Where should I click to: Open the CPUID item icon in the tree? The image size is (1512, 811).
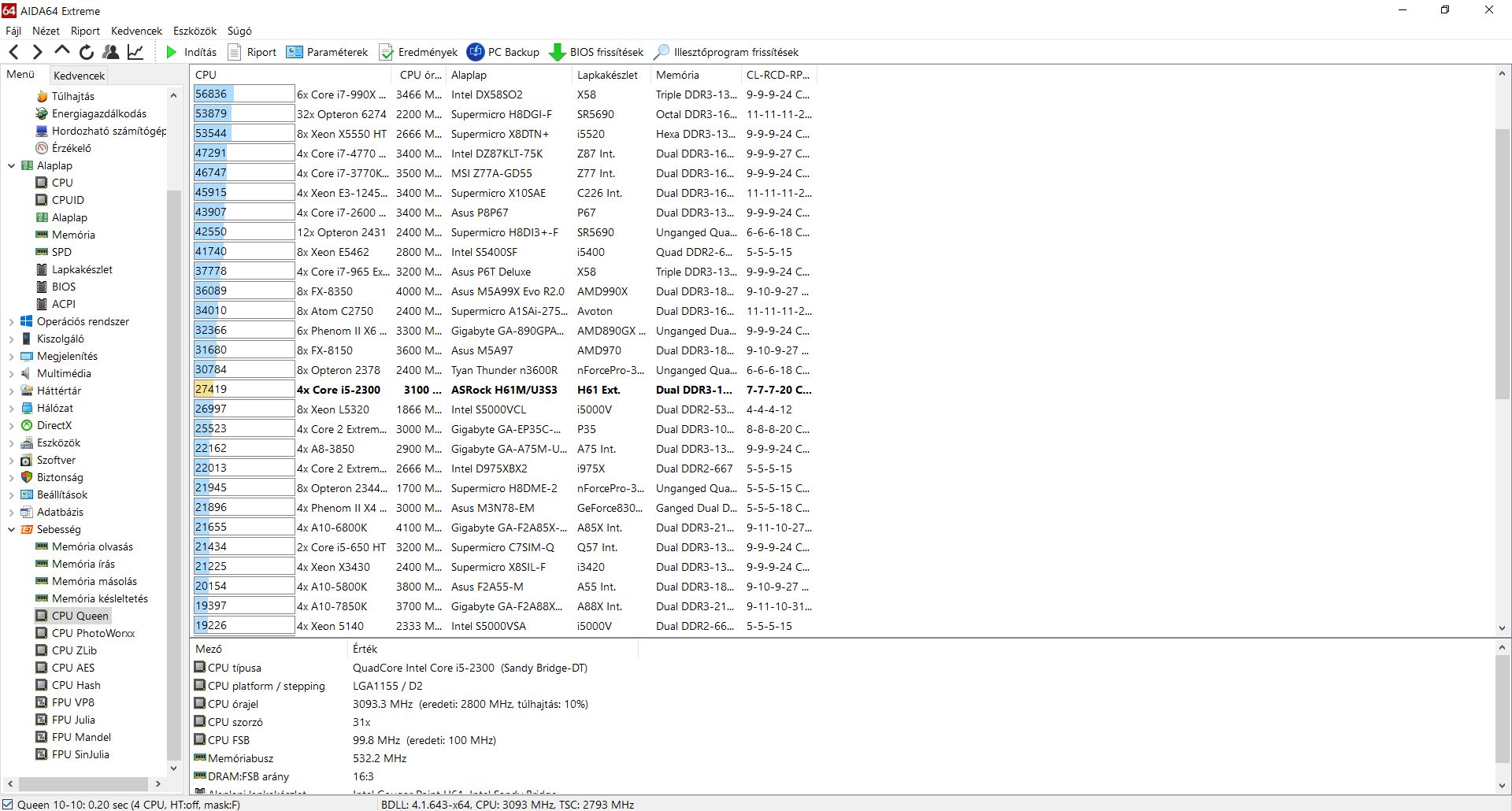click(x=42, y=200)
